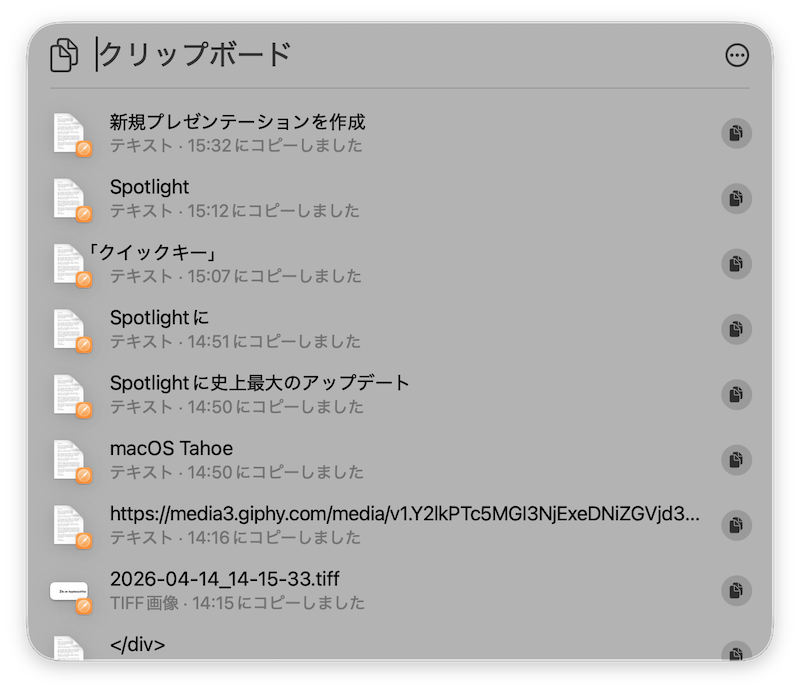Select the Spotlight text clipboard entry
The height and width of the screenshot is (692, 800).
tap(150, 188)
